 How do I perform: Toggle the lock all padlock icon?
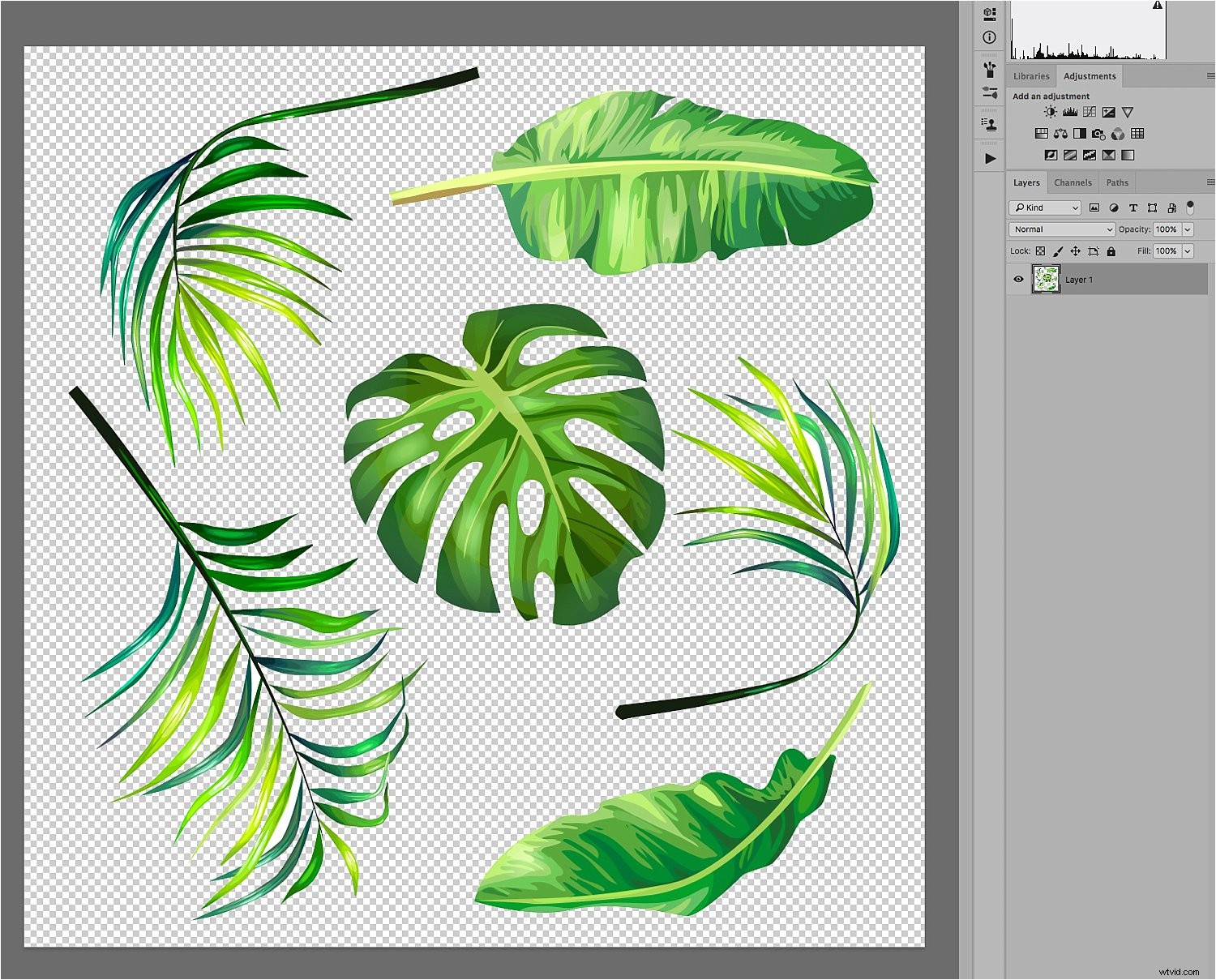click(1111, 251)
